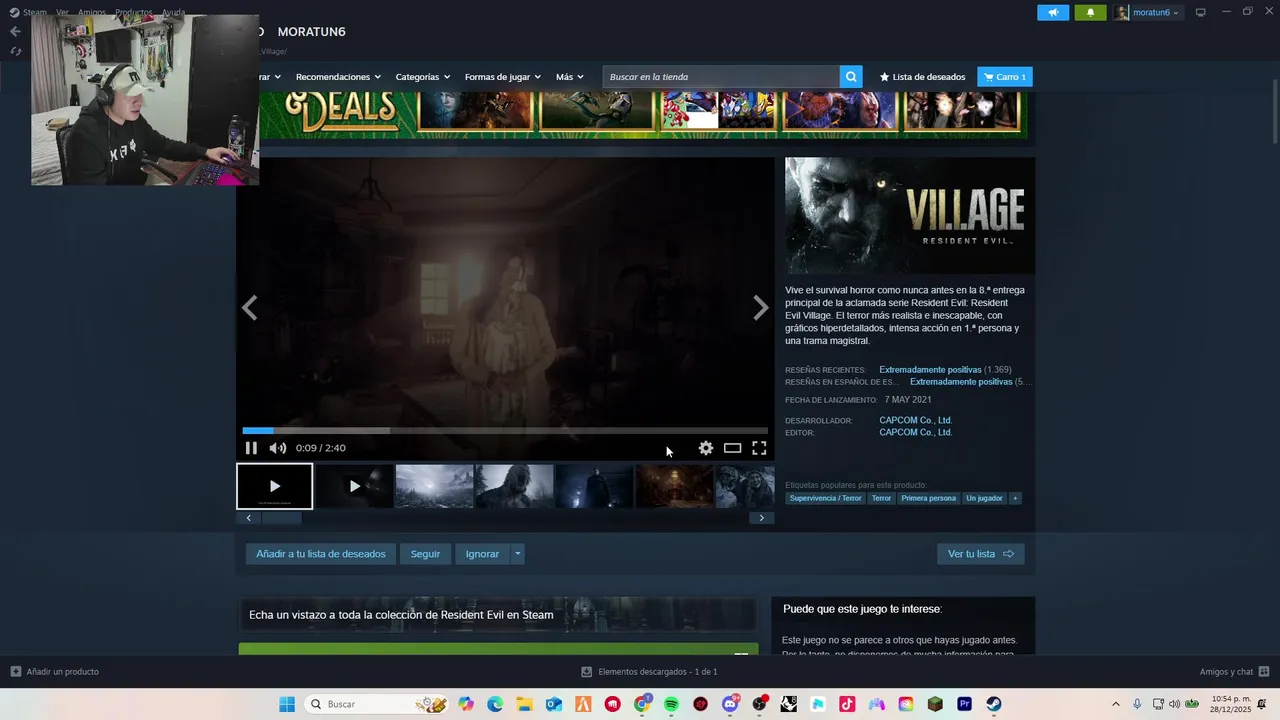
Task: Click Añadir un producto
Action: tap(55, 672)
